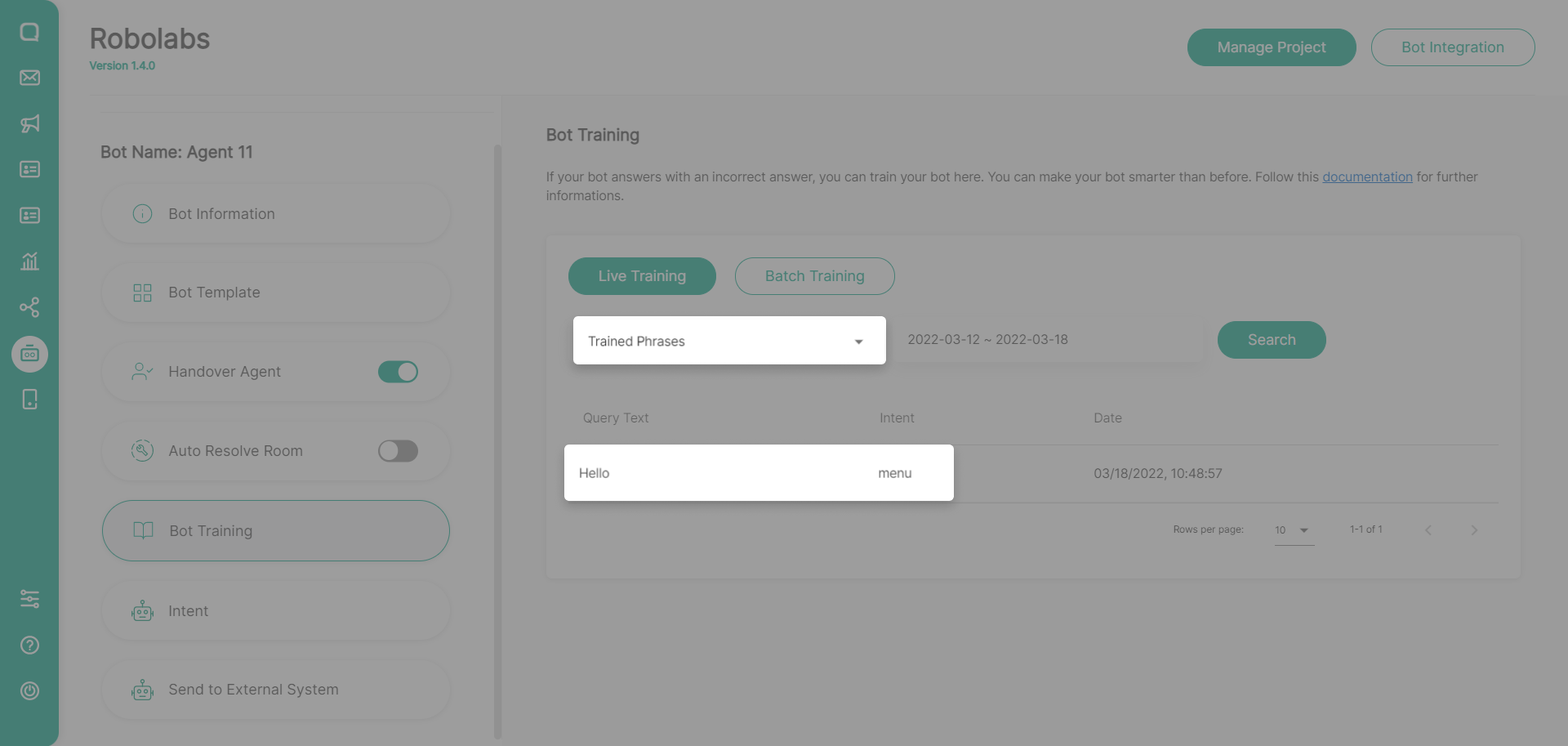The width and height of the screenshot is (1568, 746).
Task: Go to next page of results
Action: click(1474, 530)
